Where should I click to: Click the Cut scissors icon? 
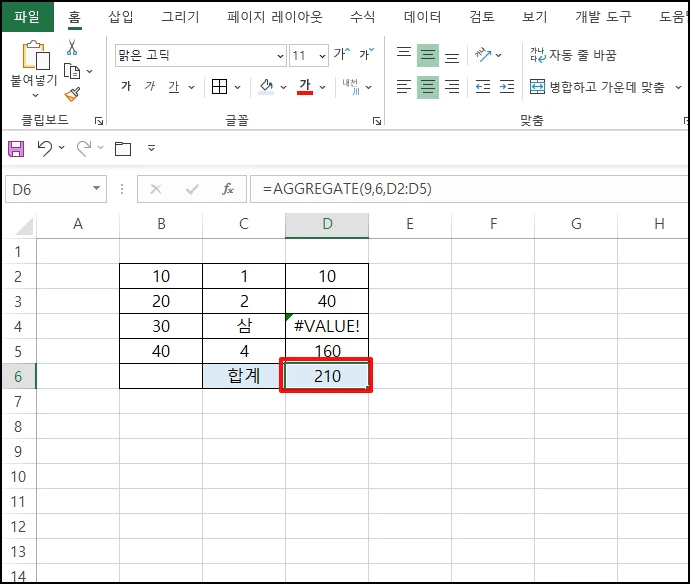(72, 48)
